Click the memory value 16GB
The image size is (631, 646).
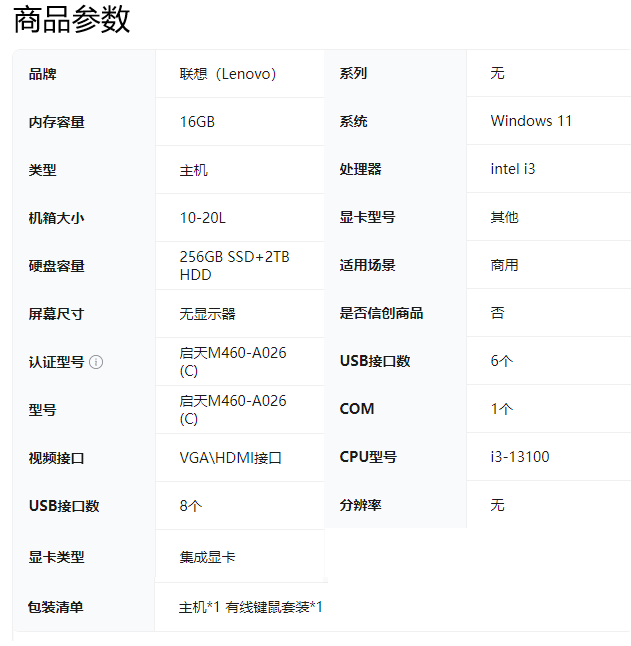(197, 122)
